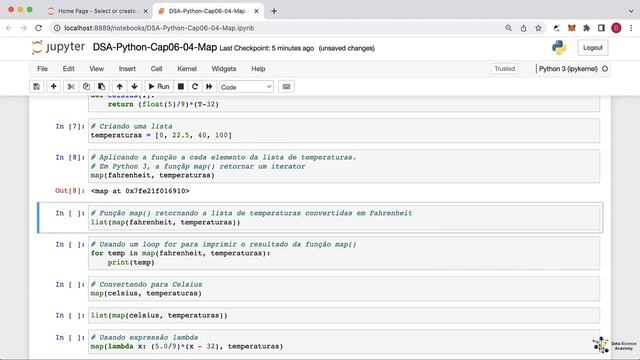The width and height of the screenshot is (640, 360).
Task: Open a new browser tab
Action: tap(274, 11)
